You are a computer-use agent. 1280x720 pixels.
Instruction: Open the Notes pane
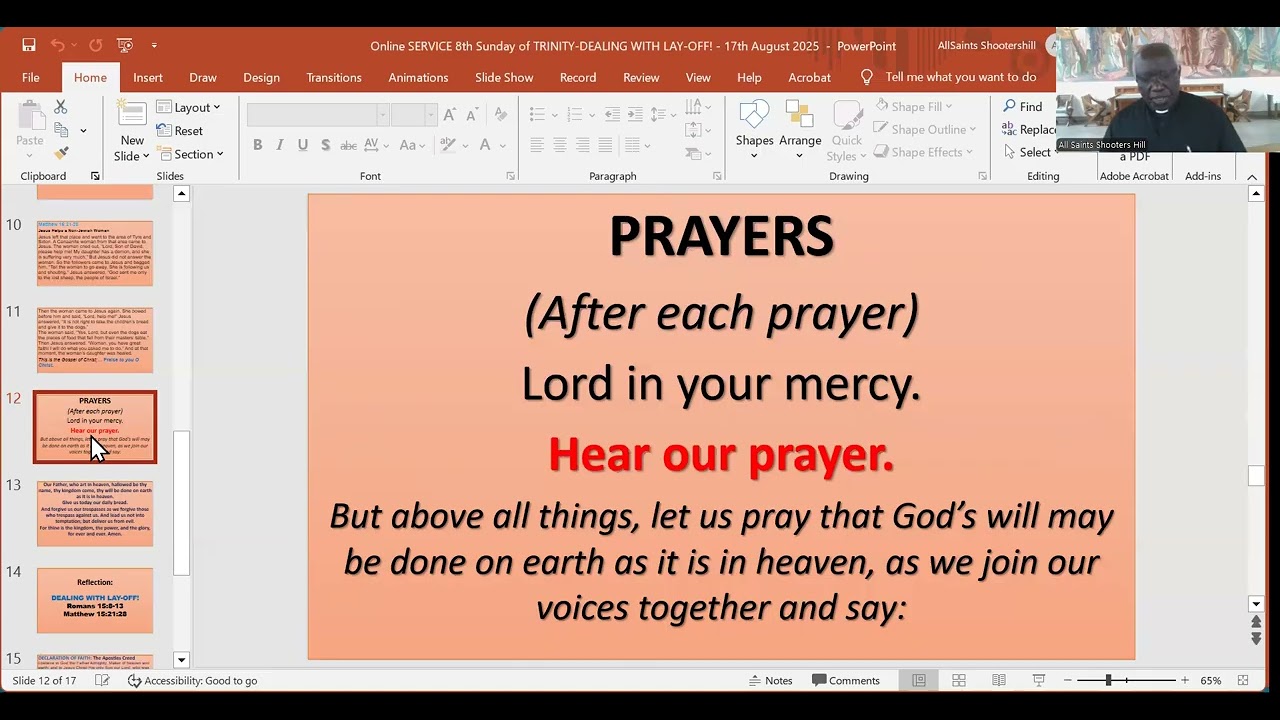tap(770, 680)
